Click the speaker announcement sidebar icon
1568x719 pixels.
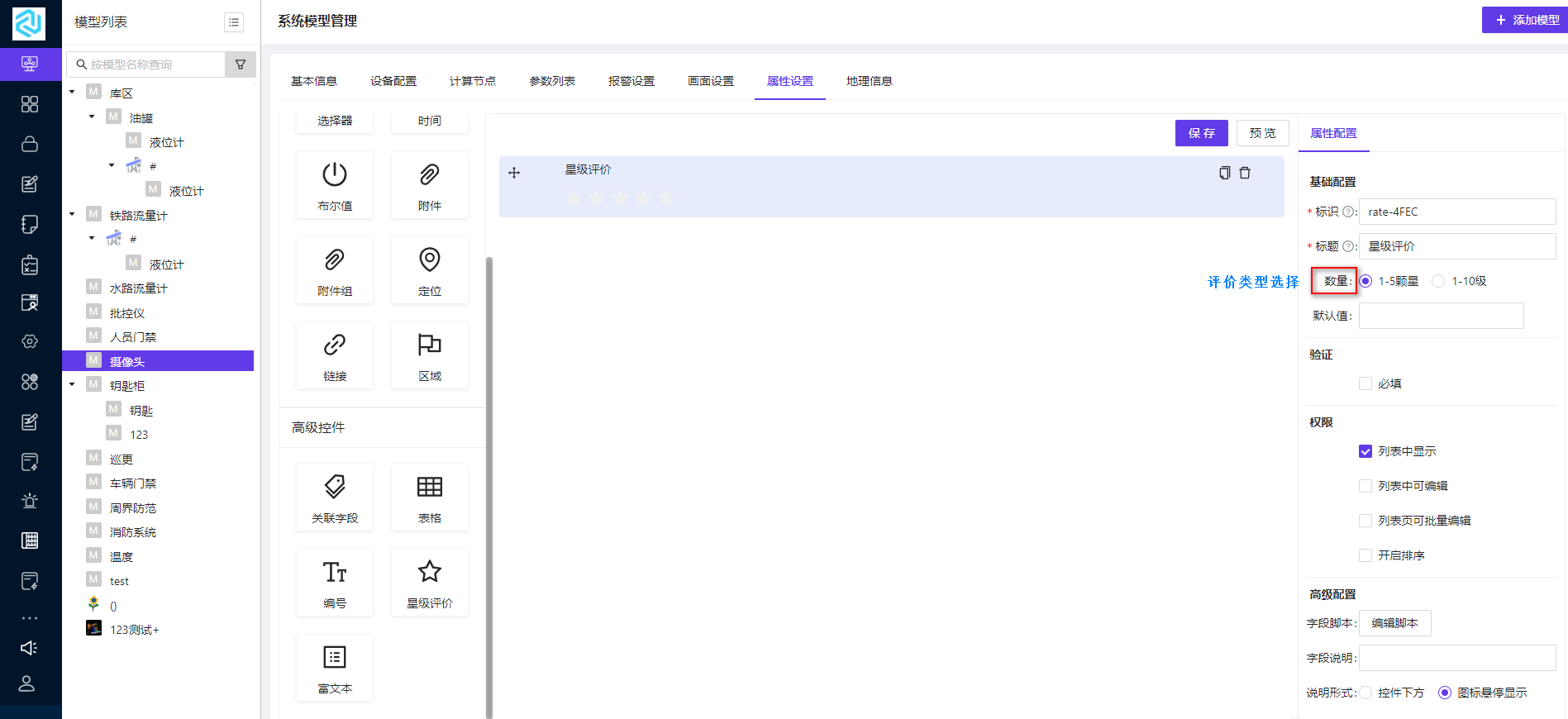coord(29,648)
